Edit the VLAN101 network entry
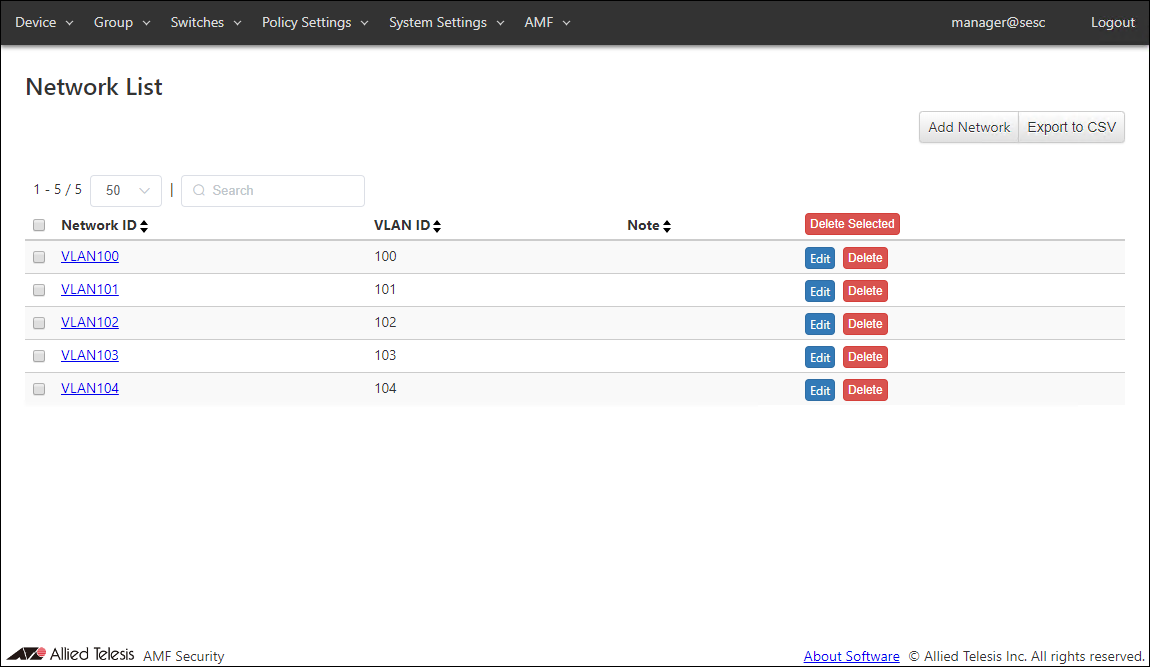 click(x=820, y=291)
